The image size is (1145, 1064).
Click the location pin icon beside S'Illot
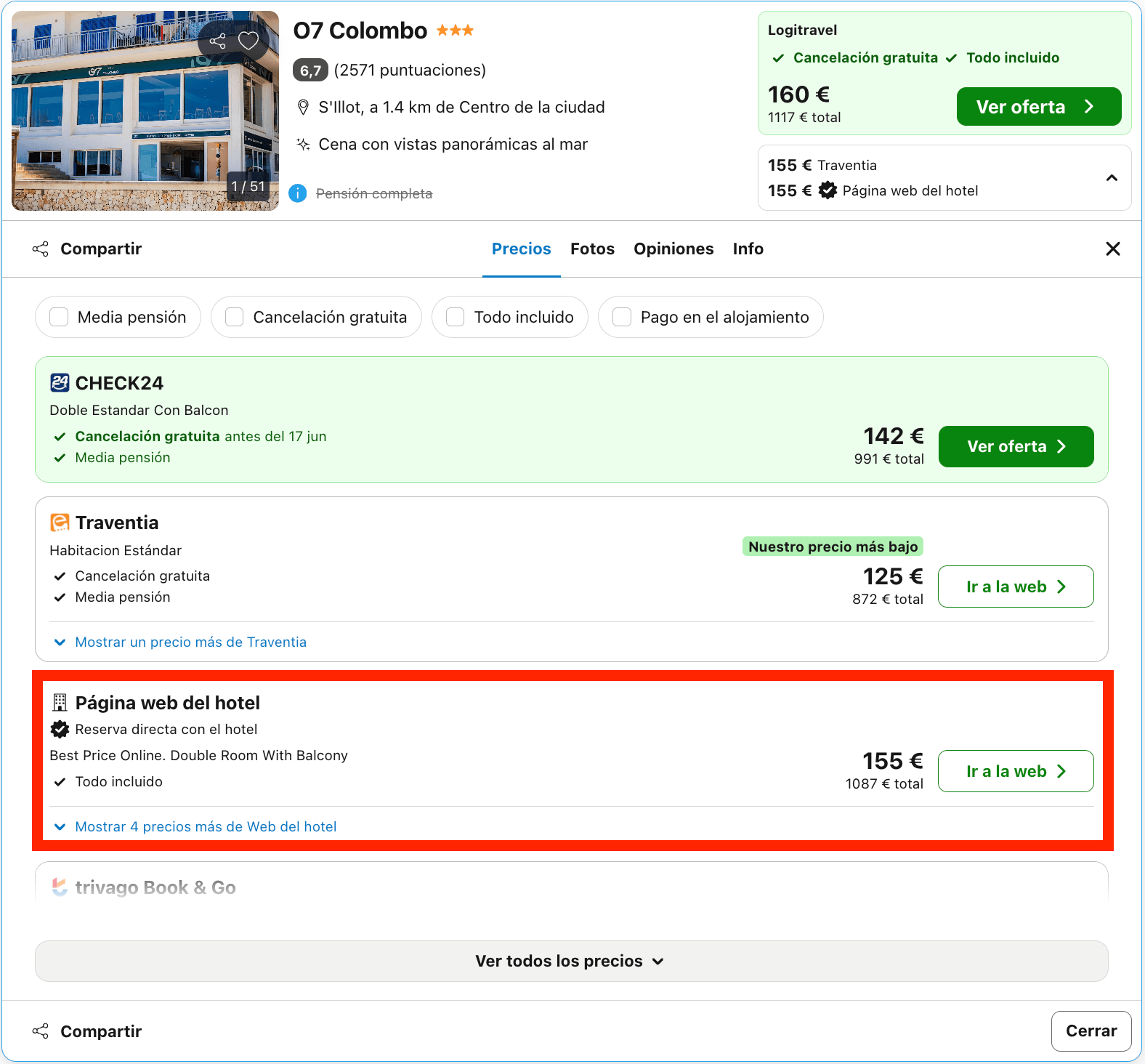pos(303,108)
